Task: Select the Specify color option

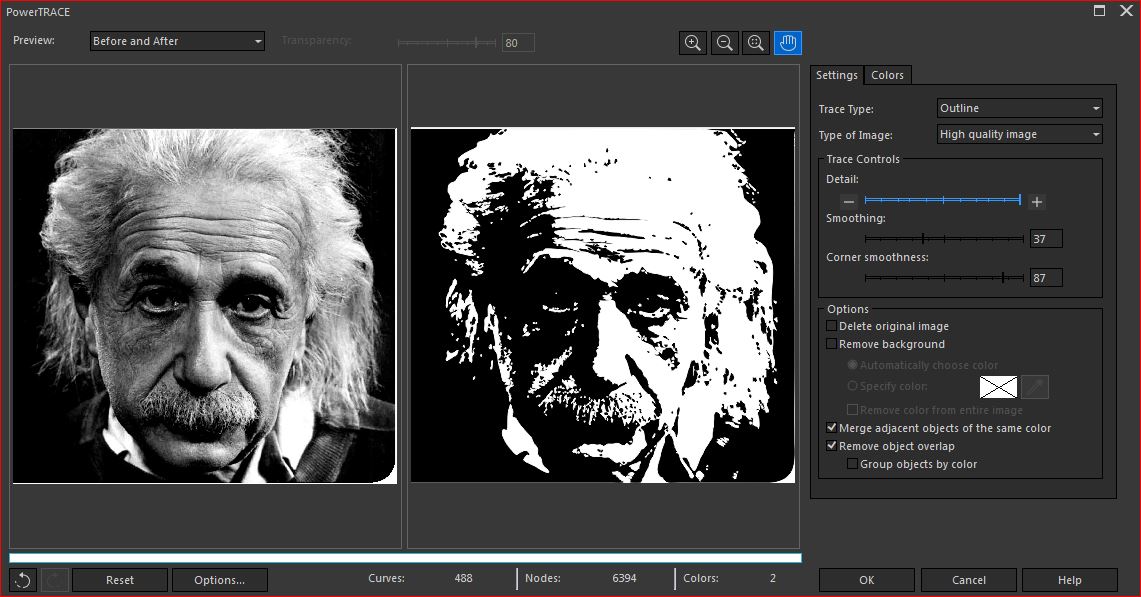Action: pos(852,386)
